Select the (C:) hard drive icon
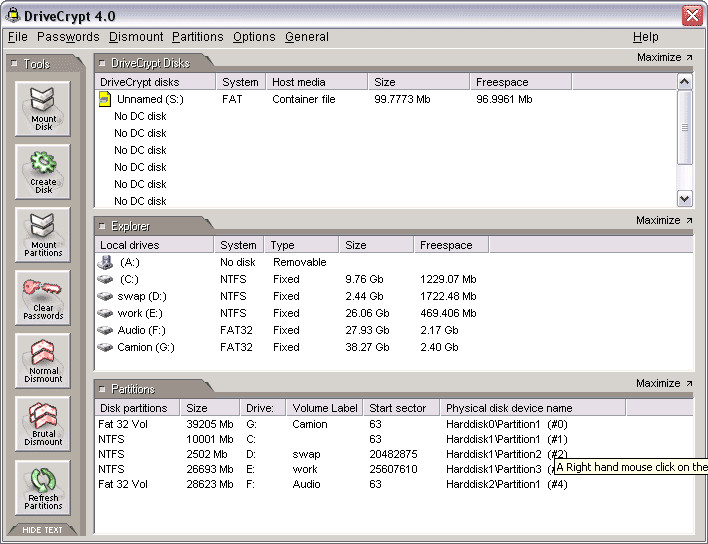 [x=105, y=279]
